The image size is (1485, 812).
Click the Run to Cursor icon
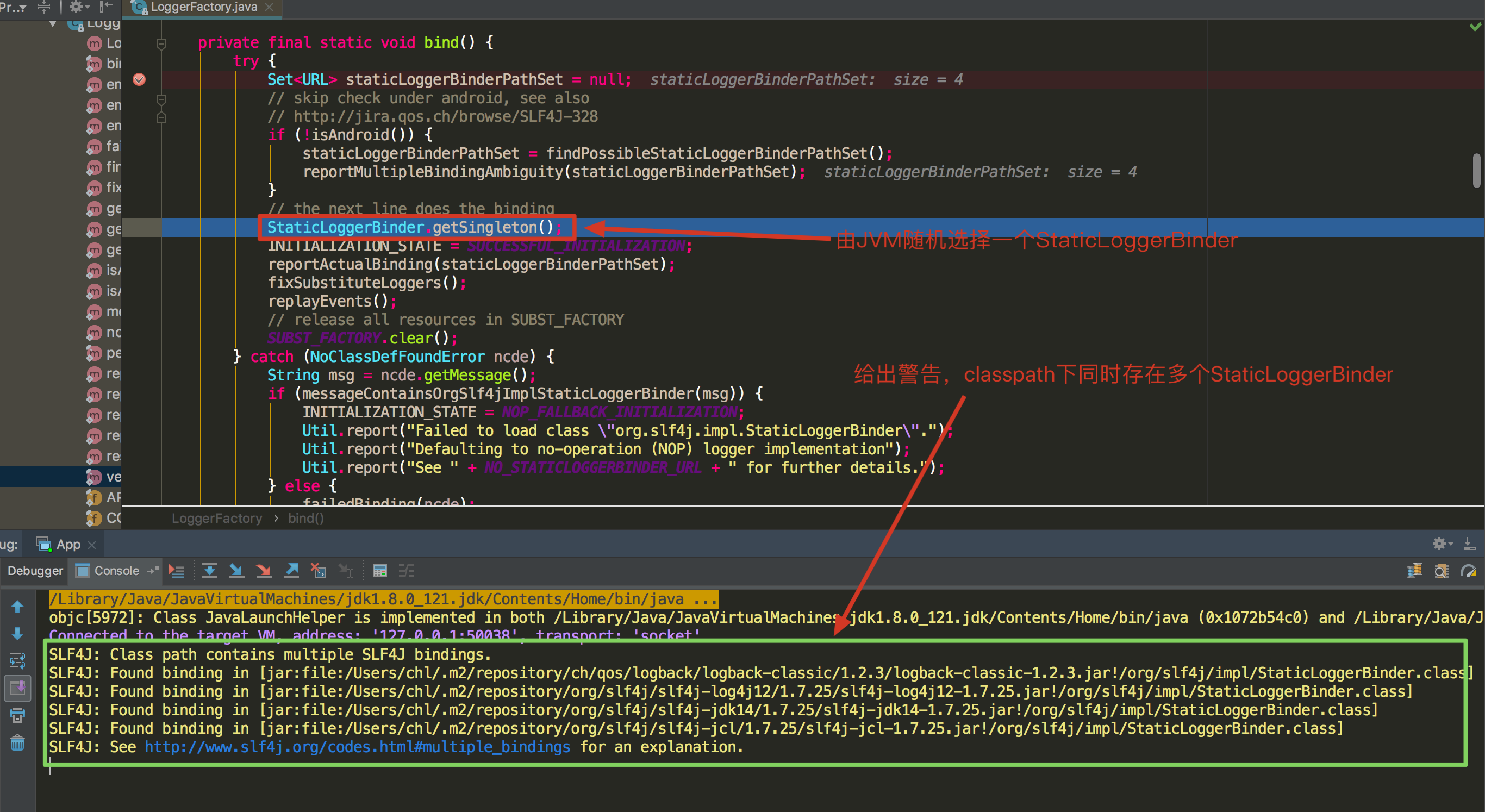click(346, 571)
